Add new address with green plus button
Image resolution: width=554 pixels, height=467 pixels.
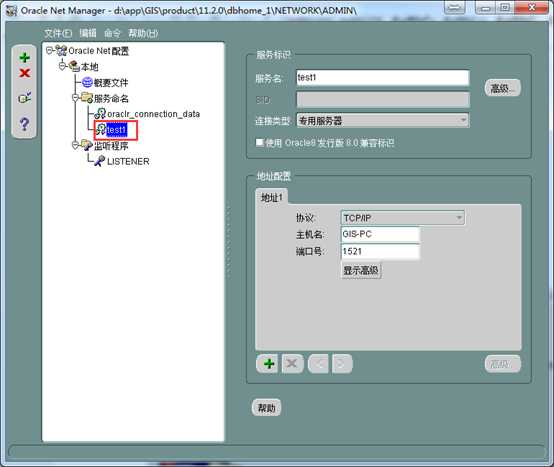(x=267, y=363)
